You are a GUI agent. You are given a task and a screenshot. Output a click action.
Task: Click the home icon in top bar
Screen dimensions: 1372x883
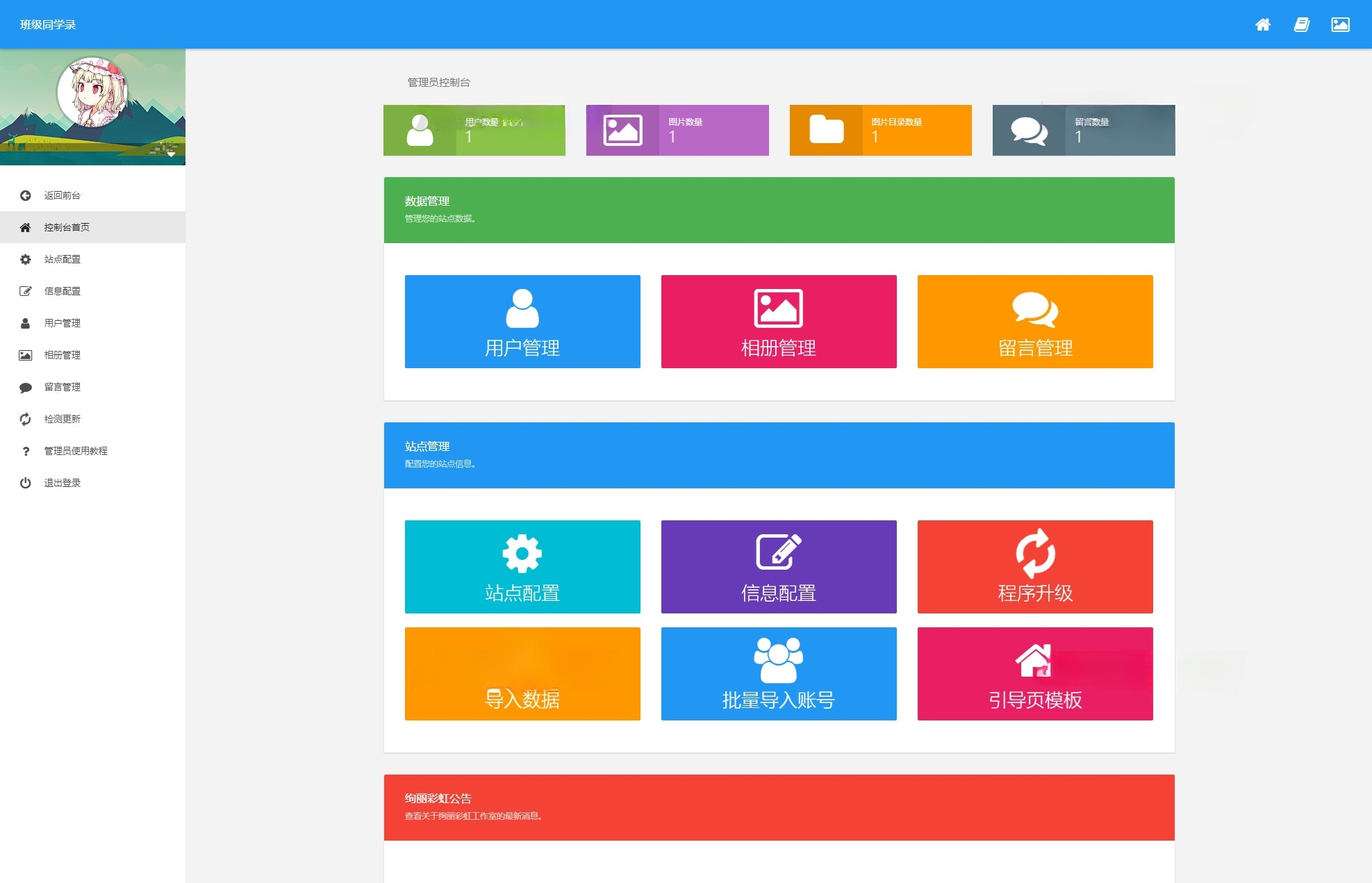(1262, 25)
